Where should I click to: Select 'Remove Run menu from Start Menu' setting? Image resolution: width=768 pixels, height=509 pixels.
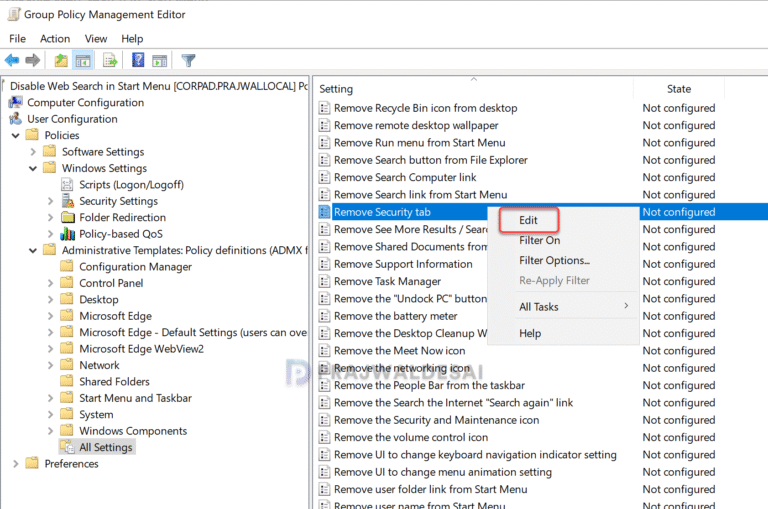[420, 143]
